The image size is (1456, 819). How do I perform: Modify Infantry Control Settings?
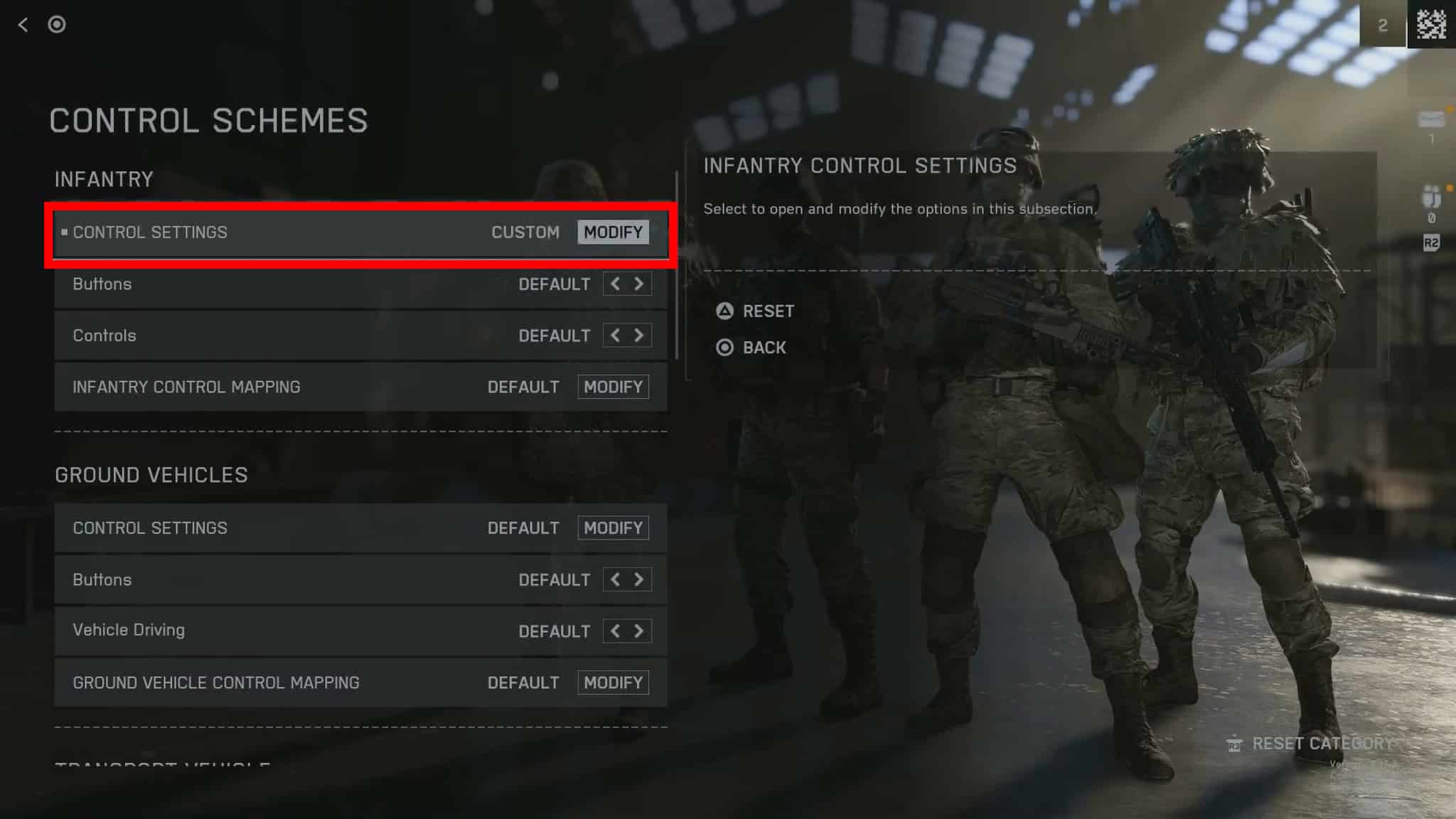point(613,232)
